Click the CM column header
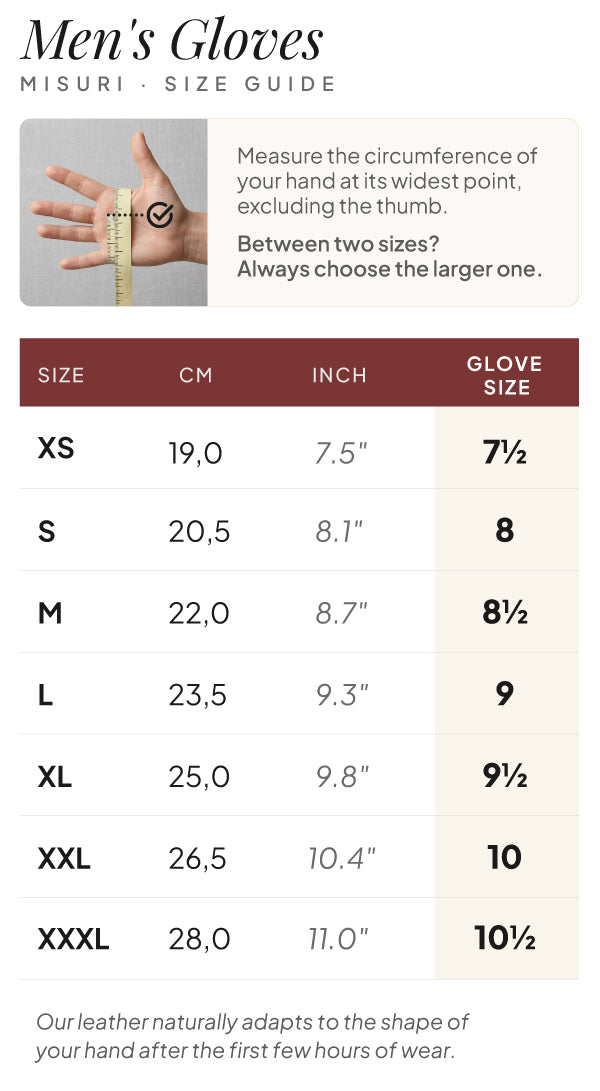The image size is (600, 1091). (196, 375)
